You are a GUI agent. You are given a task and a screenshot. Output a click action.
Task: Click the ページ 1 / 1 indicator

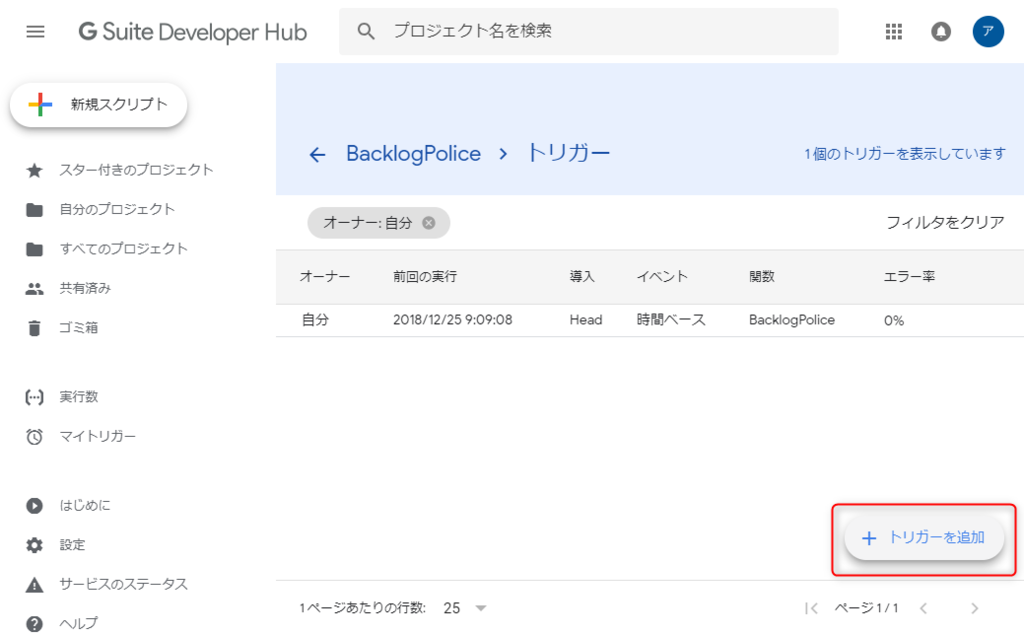(866, 608)
